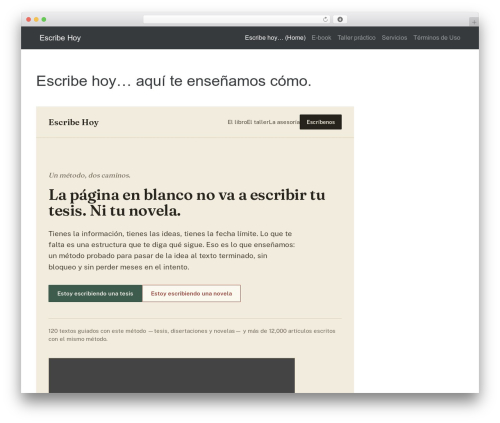The width and height of the screenshot is (500, 423).
Task: Click the red close window dot
Action: click(29, 20)
